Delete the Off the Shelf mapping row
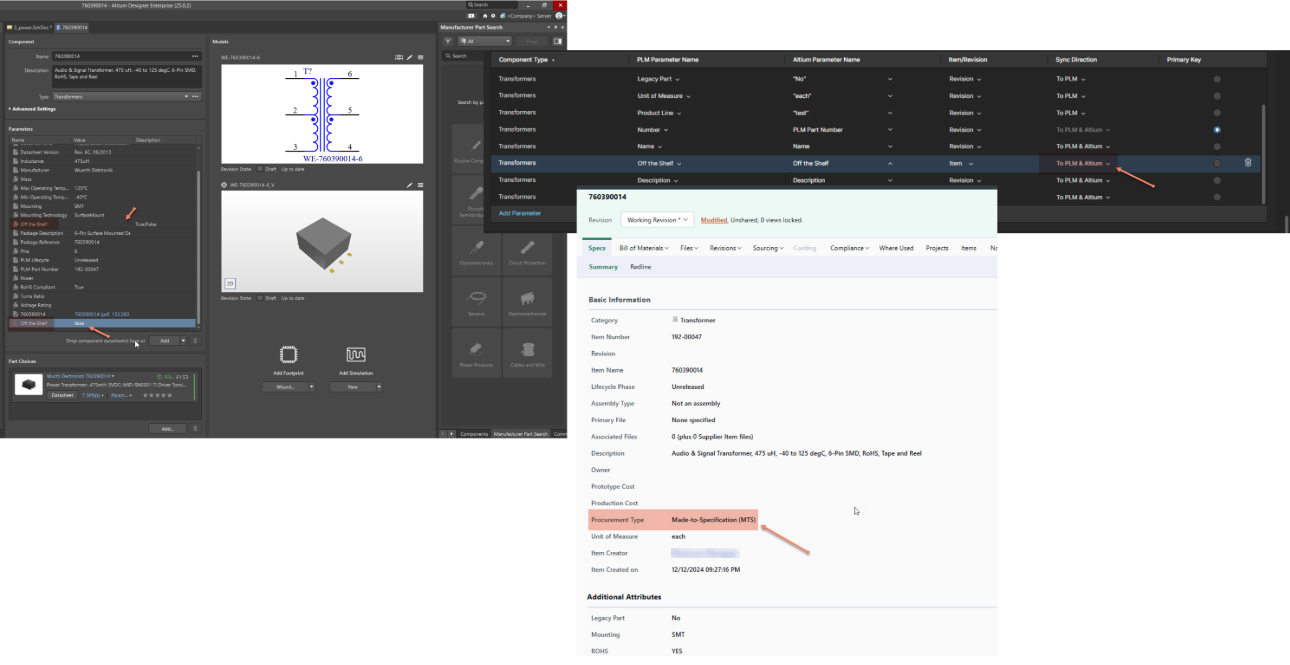Image resolution: width=1290 pixels, height=665 pixels. [x=1247, y=163]
